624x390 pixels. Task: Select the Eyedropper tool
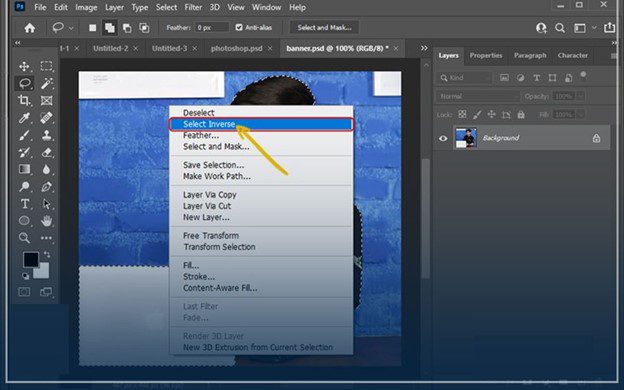point(24,118)
